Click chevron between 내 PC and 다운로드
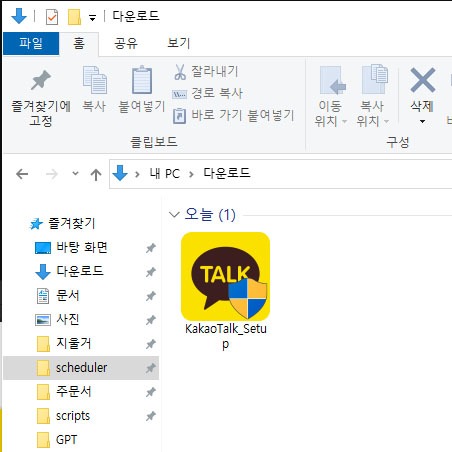Viewport: 452px width, 452px height. point(191,174)
